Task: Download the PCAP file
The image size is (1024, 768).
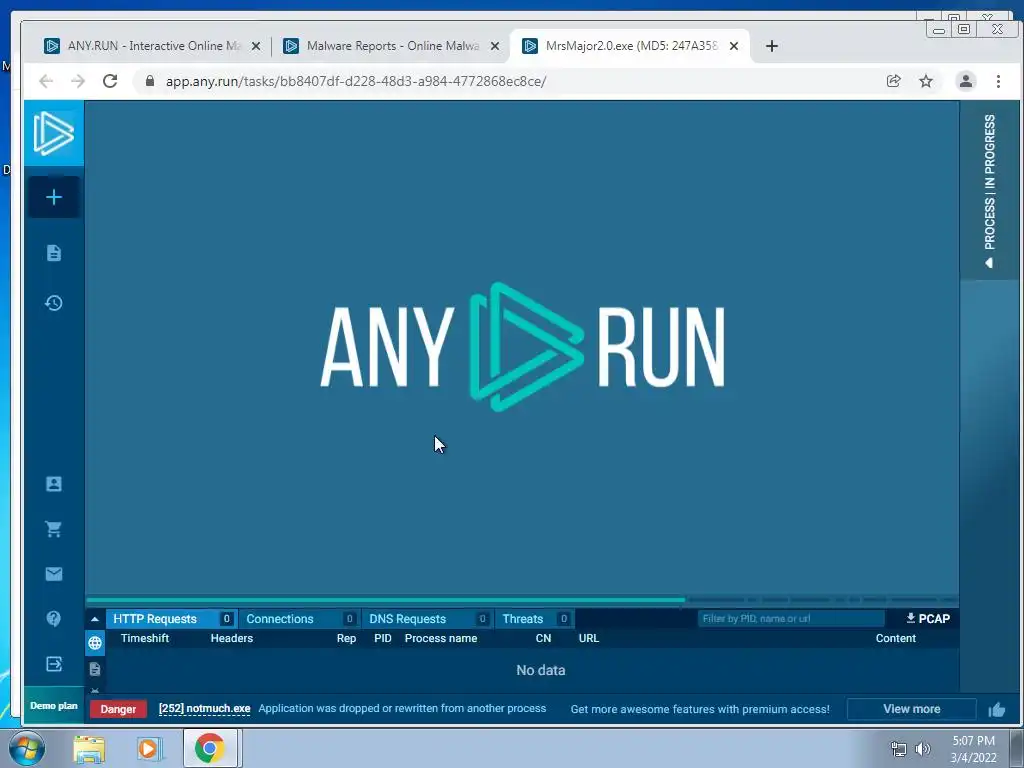Action: [x=927, y=618]
